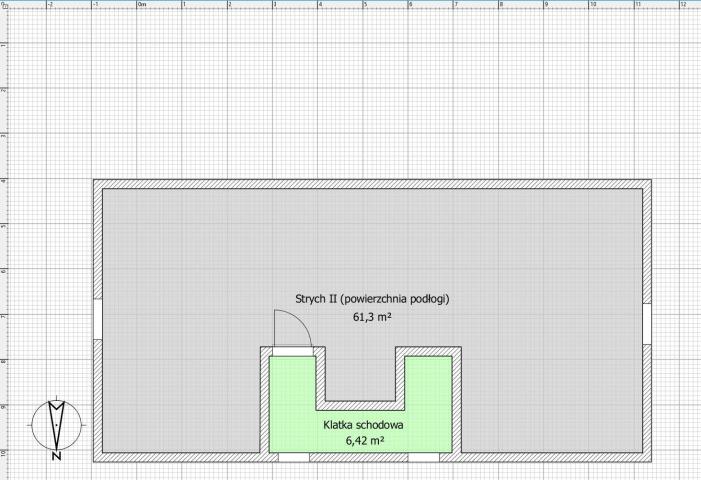
Task: Click the '0m' mark on the top ruler
Action: 142,4
